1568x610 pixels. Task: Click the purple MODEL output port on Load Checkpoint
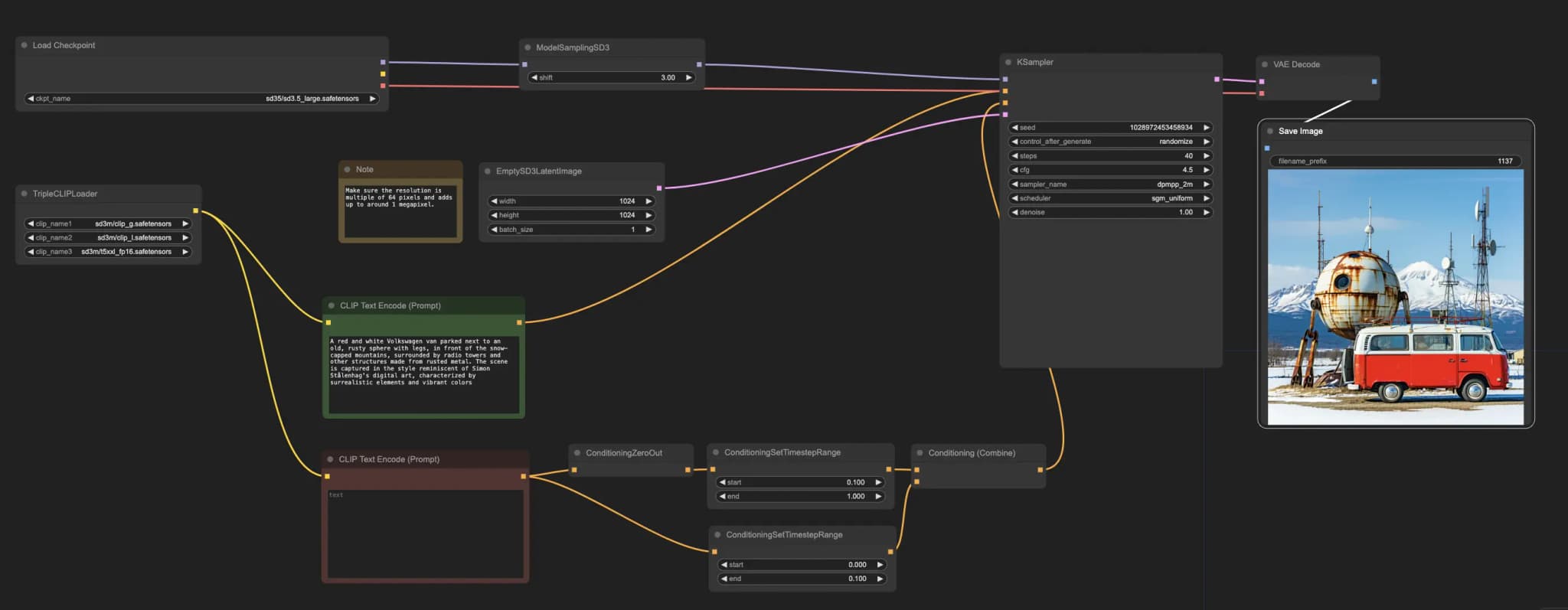(383, 62)
